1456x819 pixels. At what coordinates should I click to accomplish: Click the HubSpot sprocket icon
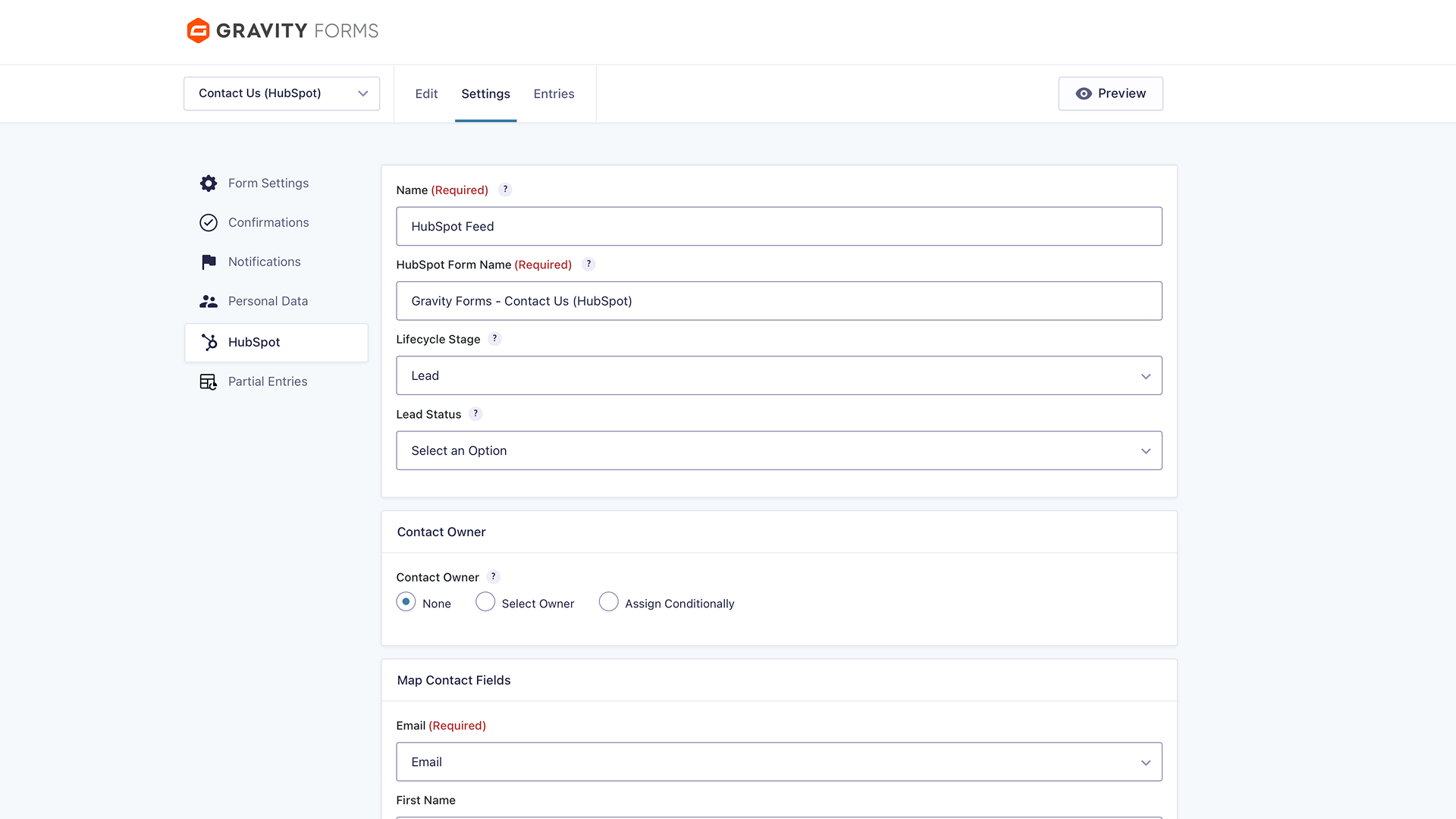209,343
